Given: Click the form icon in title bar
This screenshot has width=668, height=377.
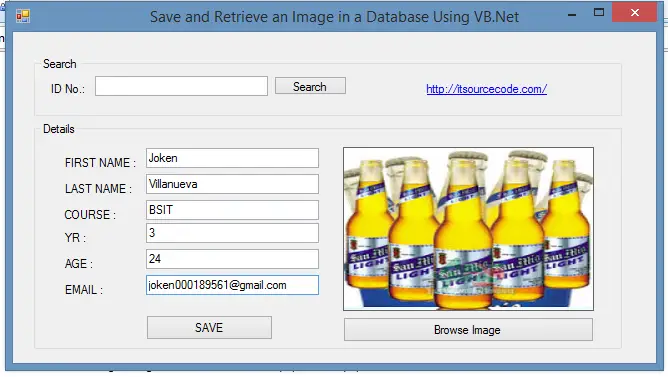Looking at the screenshot, I should (x=23, y=16).
